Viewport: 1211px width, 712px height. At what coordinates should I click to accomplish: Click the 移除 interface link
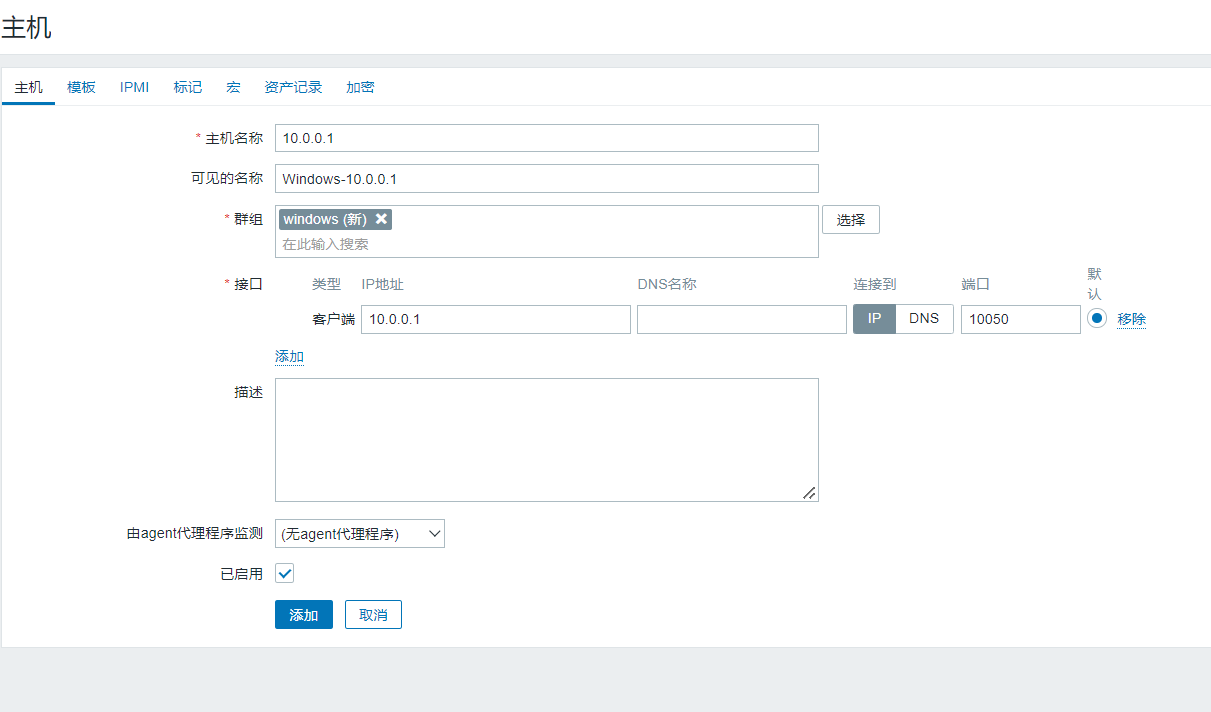coord(1131,319)
